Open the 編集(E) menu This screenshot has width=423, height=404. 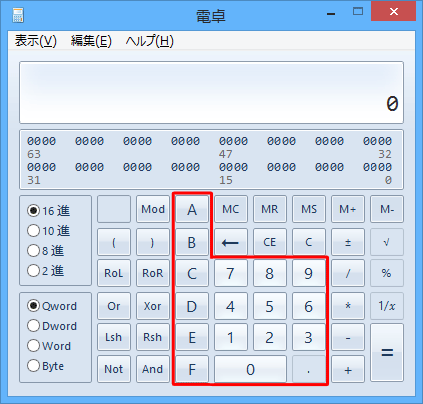[x=91, y=41]
